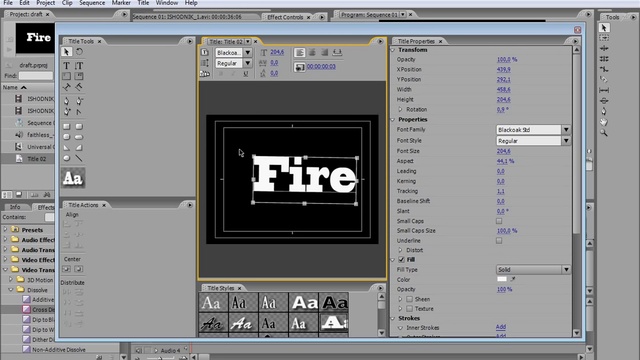Select the Arc shape tool
640x360 pixels.
[79, 148]
